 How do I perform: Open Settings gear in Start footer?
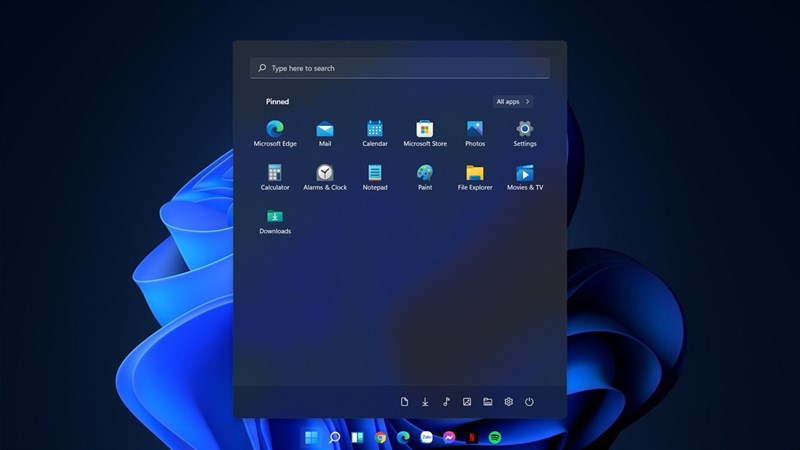point(509,402)
